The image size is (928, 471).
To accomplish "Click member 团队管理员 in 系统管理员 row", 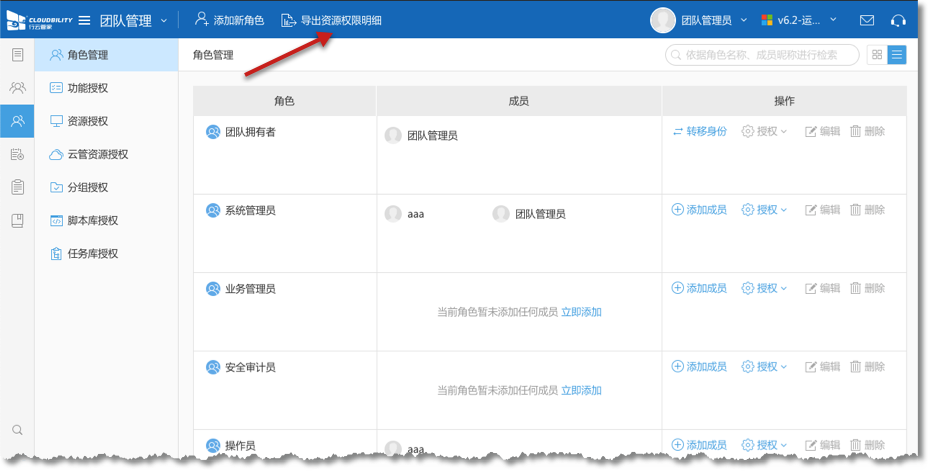I will tap(529, 214).
